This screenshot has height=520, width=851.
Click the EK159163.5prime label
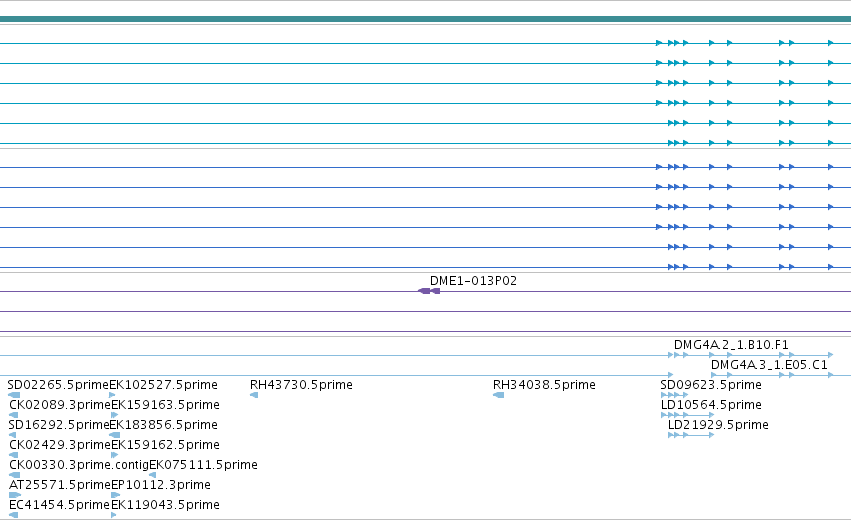pos(166,405)
